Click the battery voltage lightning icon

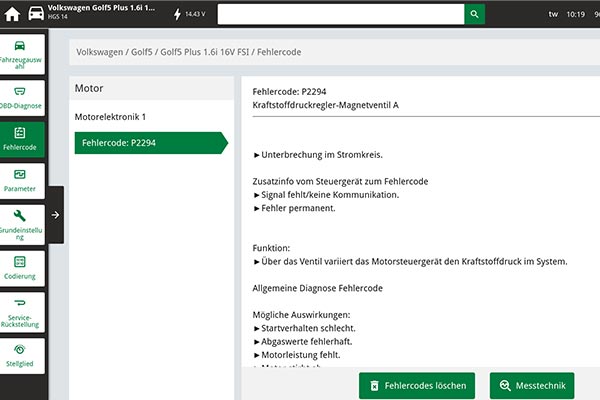(178, 15)
